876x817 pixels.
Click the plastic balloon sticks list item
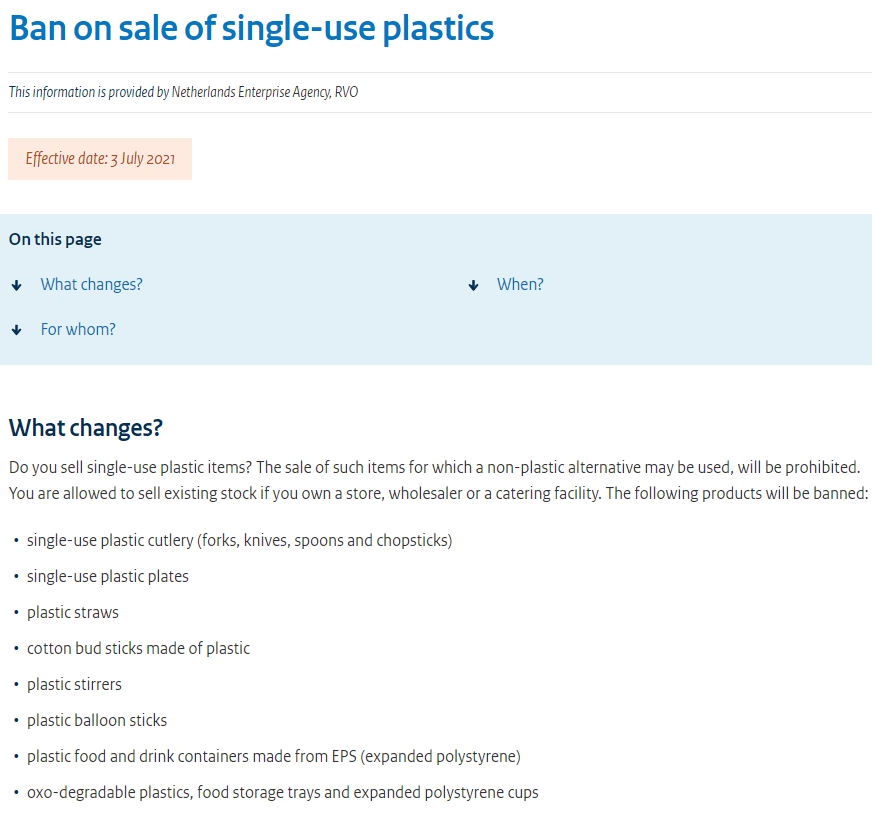96,721
